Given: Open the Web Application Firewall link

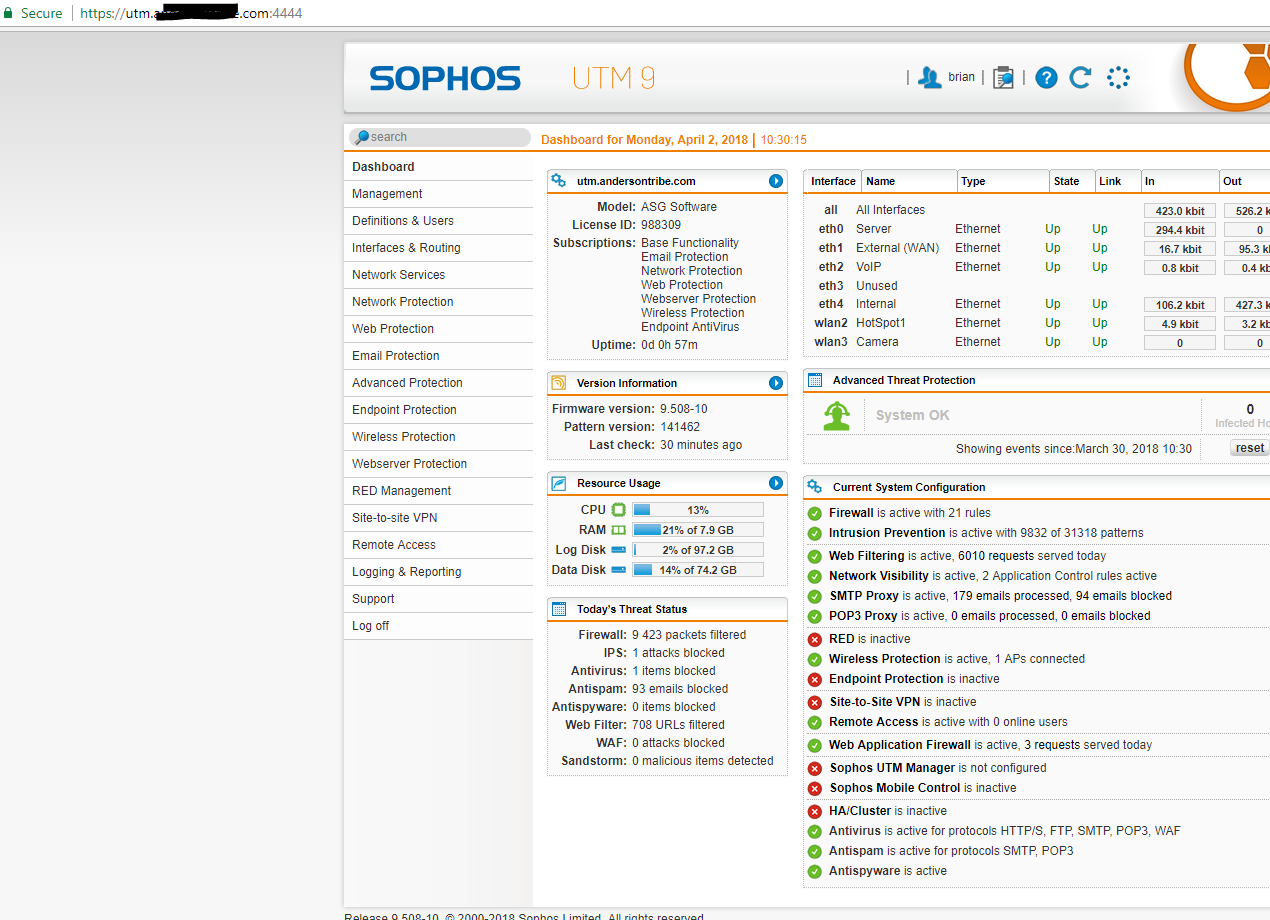Looking at the screenshot, I should [x=900, y=745].
